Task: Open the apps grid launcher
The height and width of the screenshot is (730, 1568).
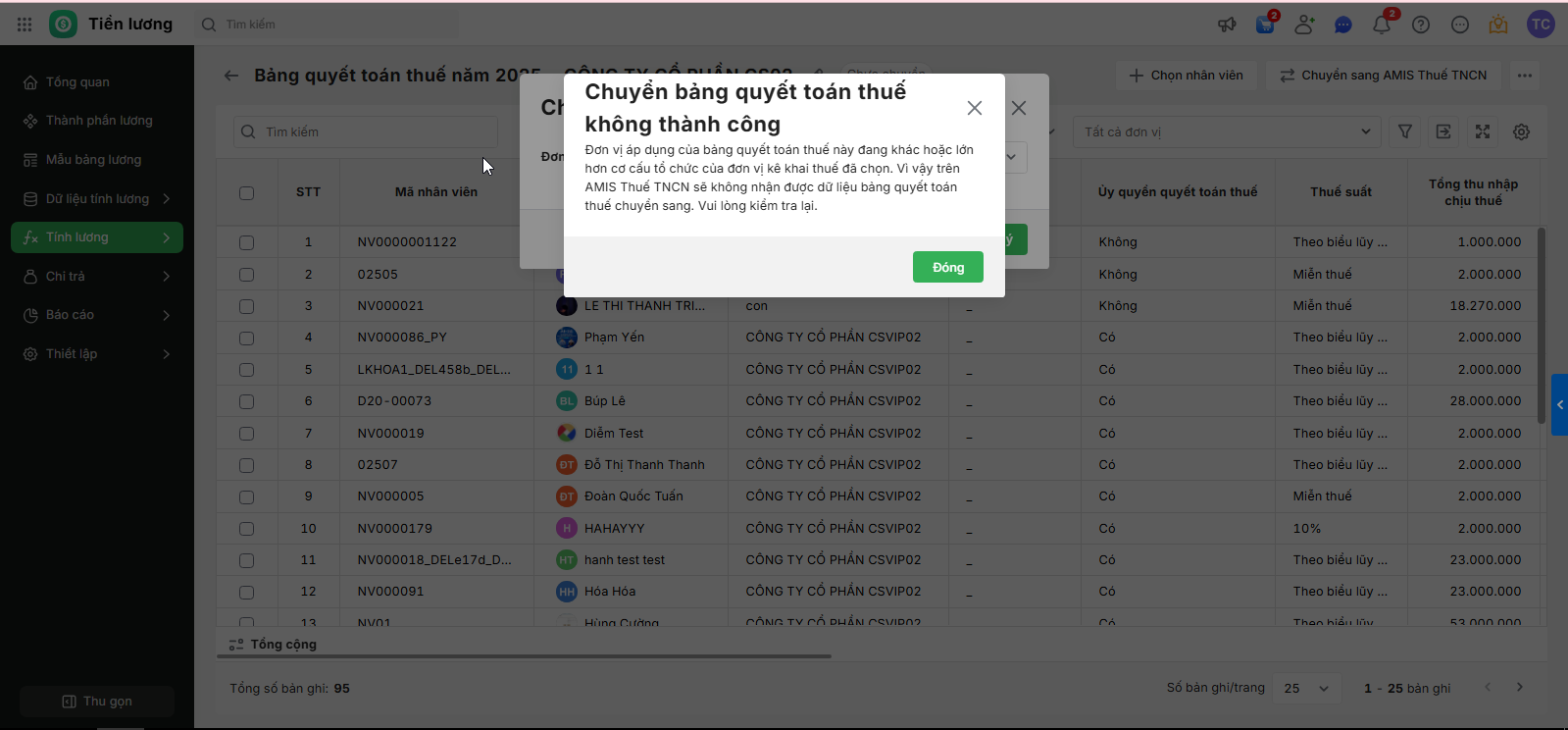Action: [25, 25]
